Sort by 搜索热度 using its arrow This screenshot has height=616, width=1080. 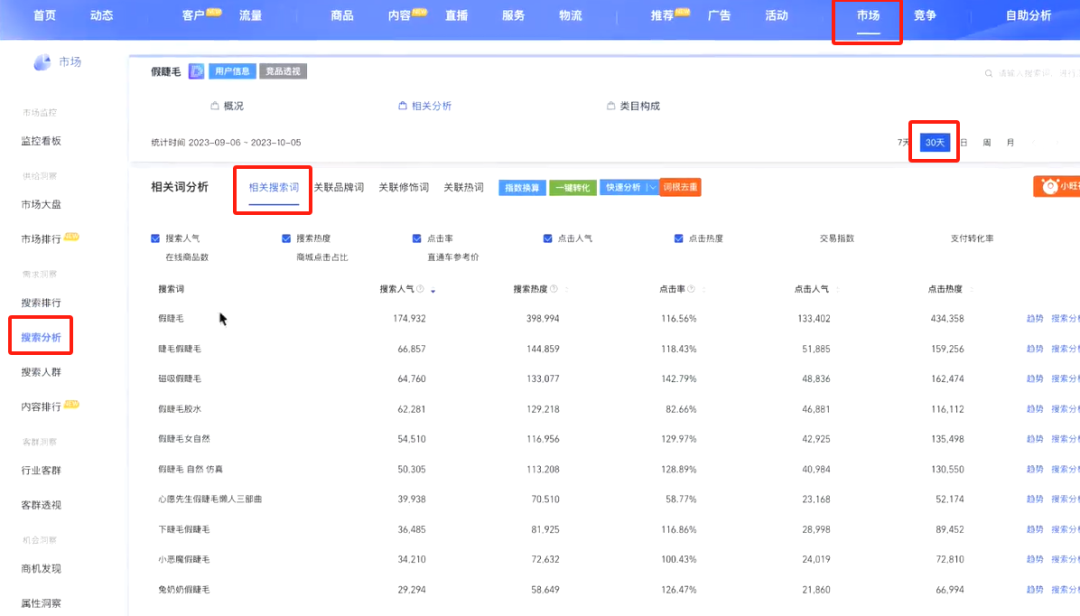point(567,290)
